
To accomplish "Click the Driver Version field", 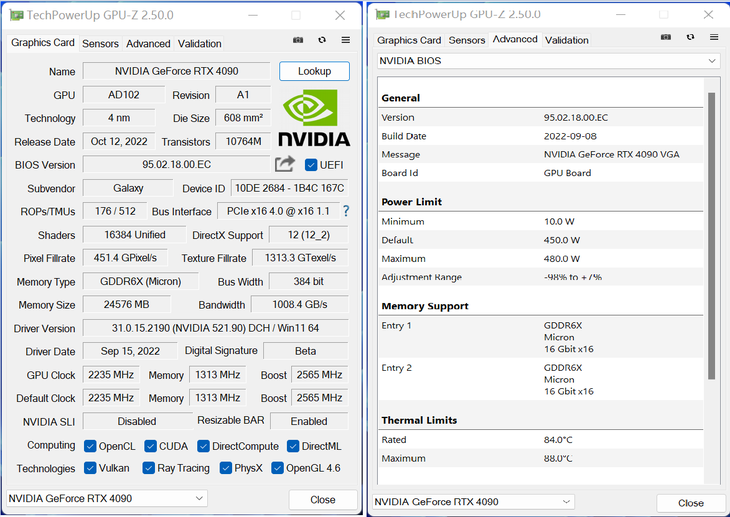I will point(216,328).
